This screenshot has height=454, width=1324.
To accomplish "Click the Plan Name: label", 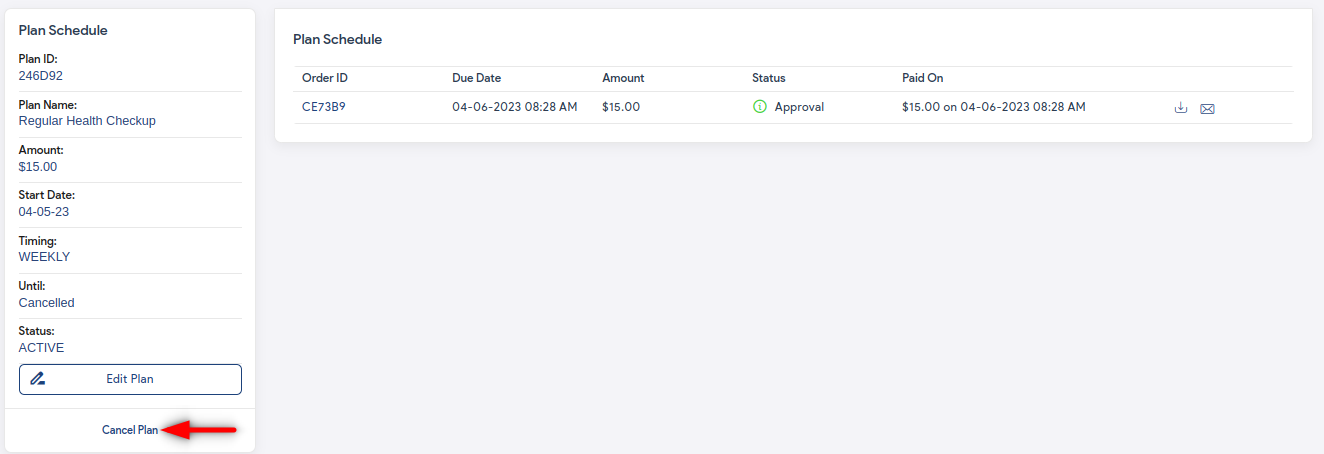I will pyautogui.click(x=48, y=105).
